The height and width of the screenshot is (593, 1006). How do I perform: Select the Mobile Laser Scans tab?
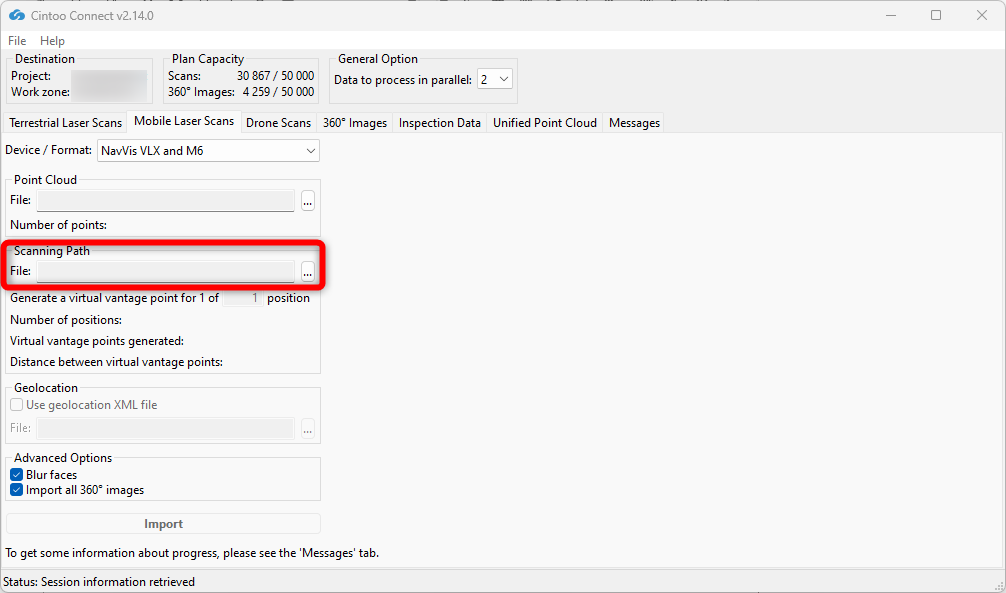(x=184, y=121)
